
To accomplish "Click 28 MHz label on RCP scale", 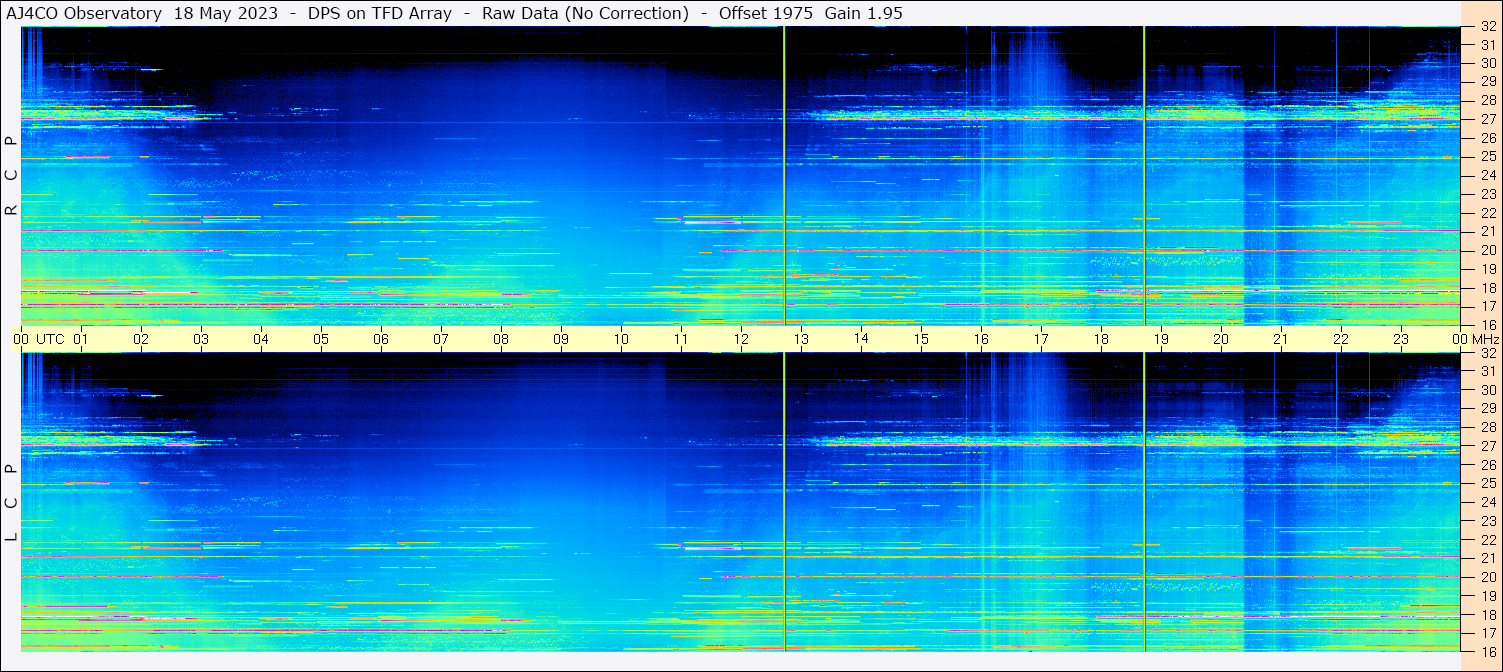I will pos(1487,100).
